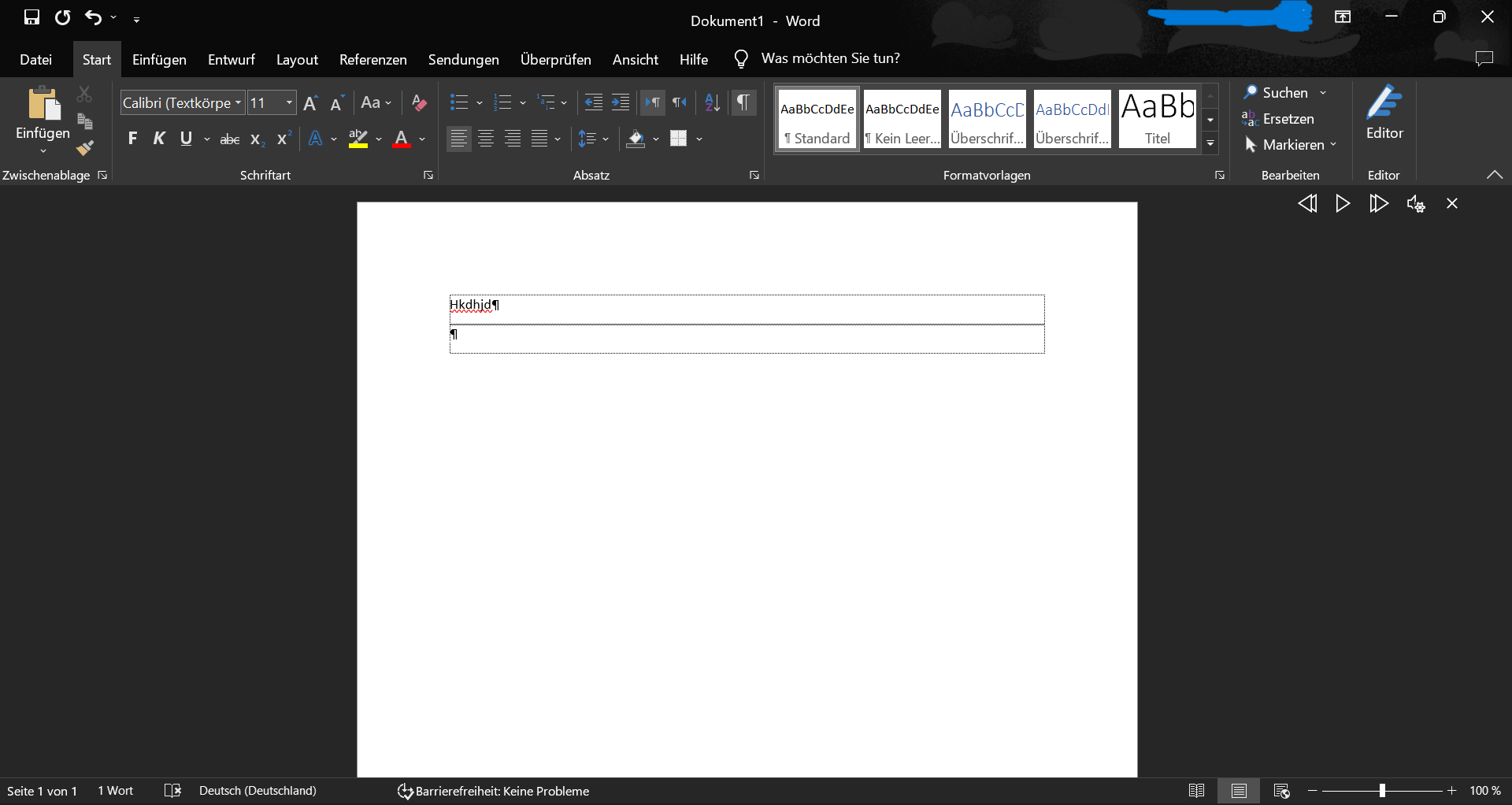Expand the styles gallery more arrow
This screenshot has width=1512, height=805.
click(x=1210, y=143)
